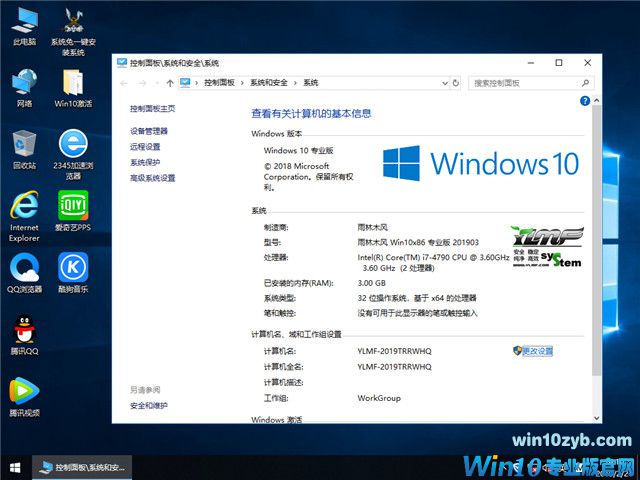Launch 腾讯视频 desktop icon
This screenshot has height=480, width=640.
point(24,397)
